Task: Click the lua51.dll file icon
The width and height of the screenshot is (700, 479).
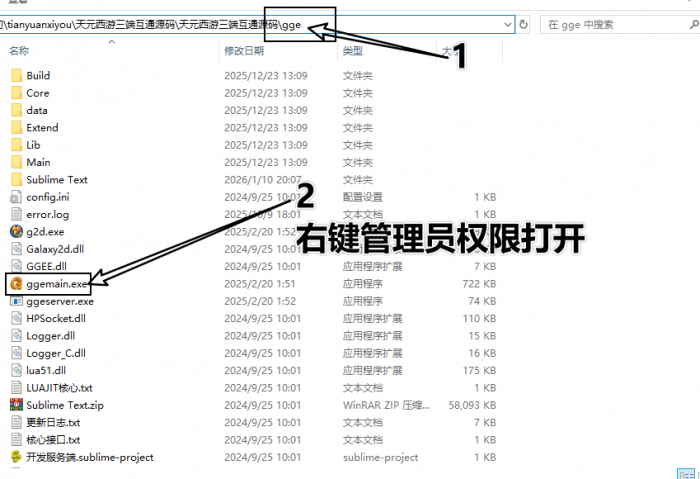Action: [x=16, y=371]
